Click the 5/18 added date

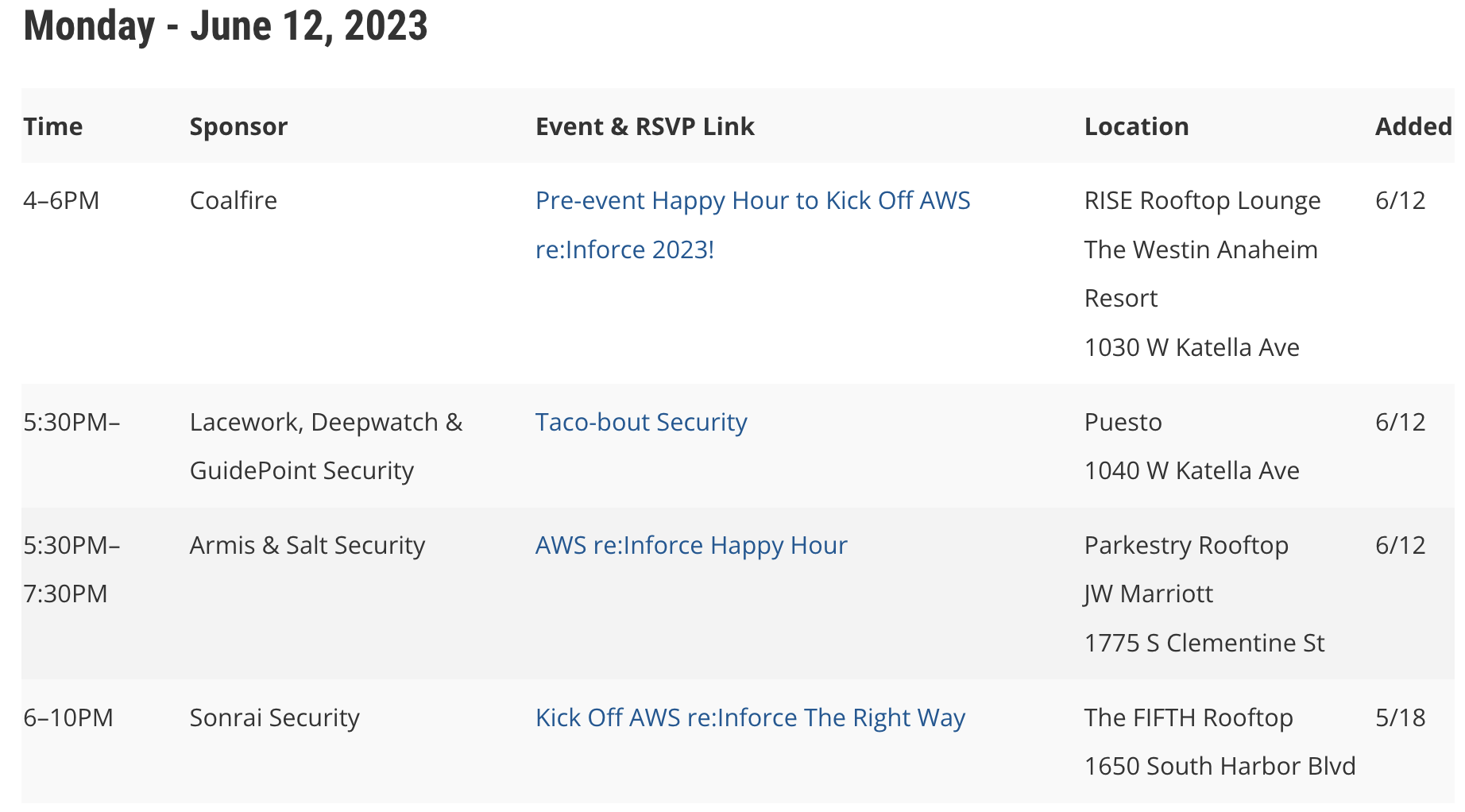[1400, 717]
